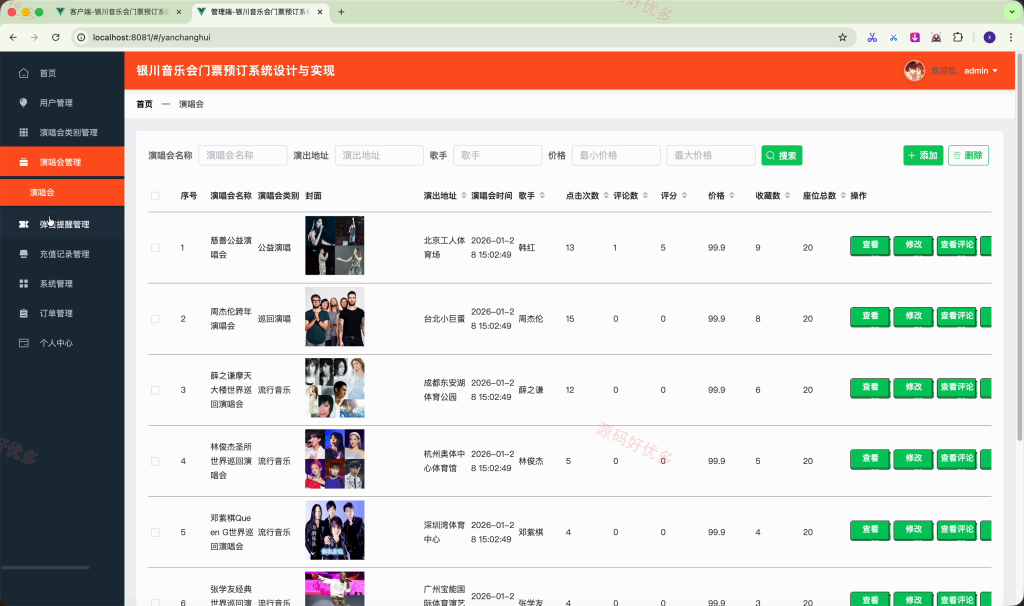This screenshot has width=1024, height=606.
Task: Focus the 歌手 search field
Action: [498, 155]
